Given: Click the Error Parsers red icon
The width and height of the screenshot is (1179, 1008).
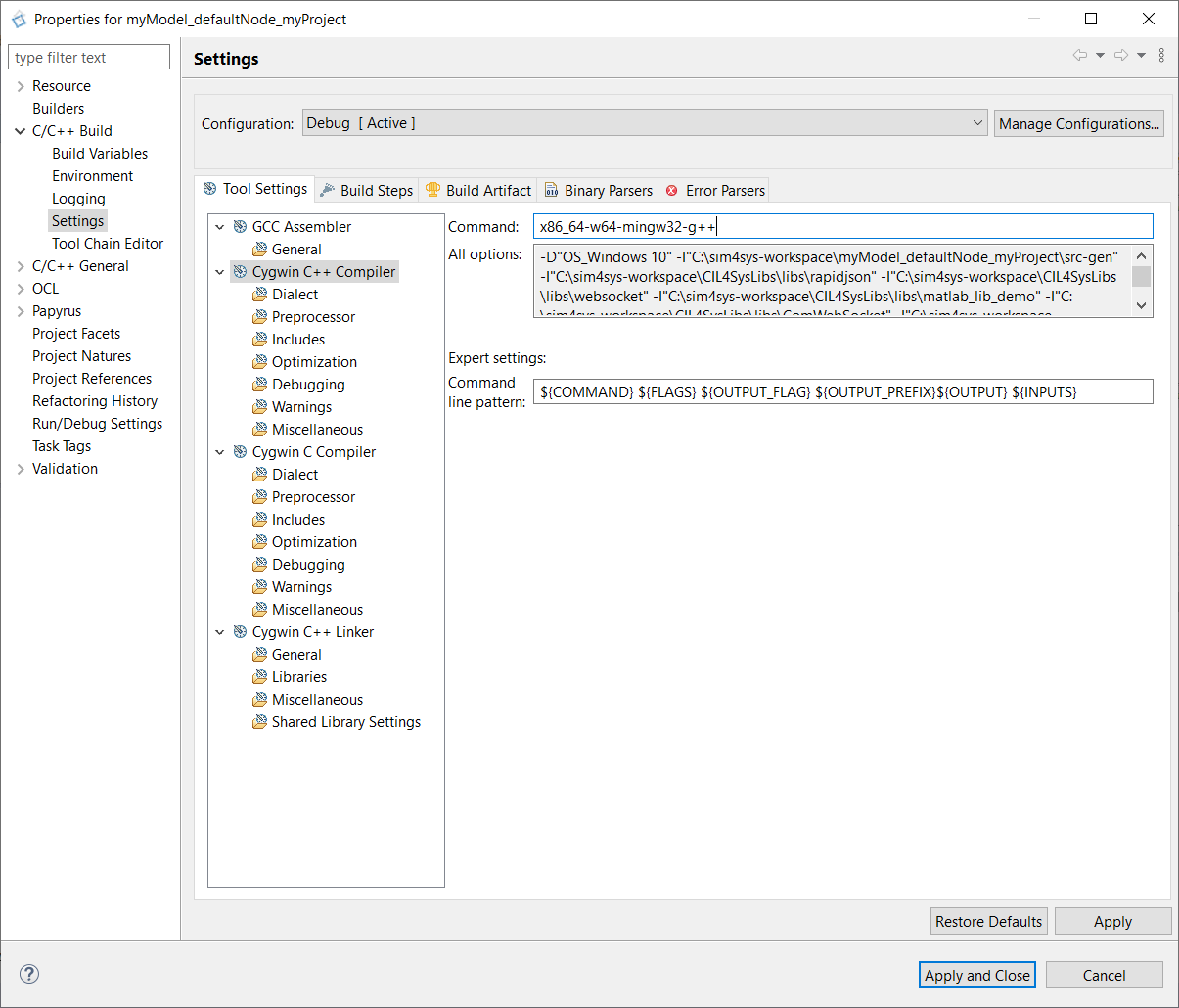Looking at the screenshot, I should (672, 191).
